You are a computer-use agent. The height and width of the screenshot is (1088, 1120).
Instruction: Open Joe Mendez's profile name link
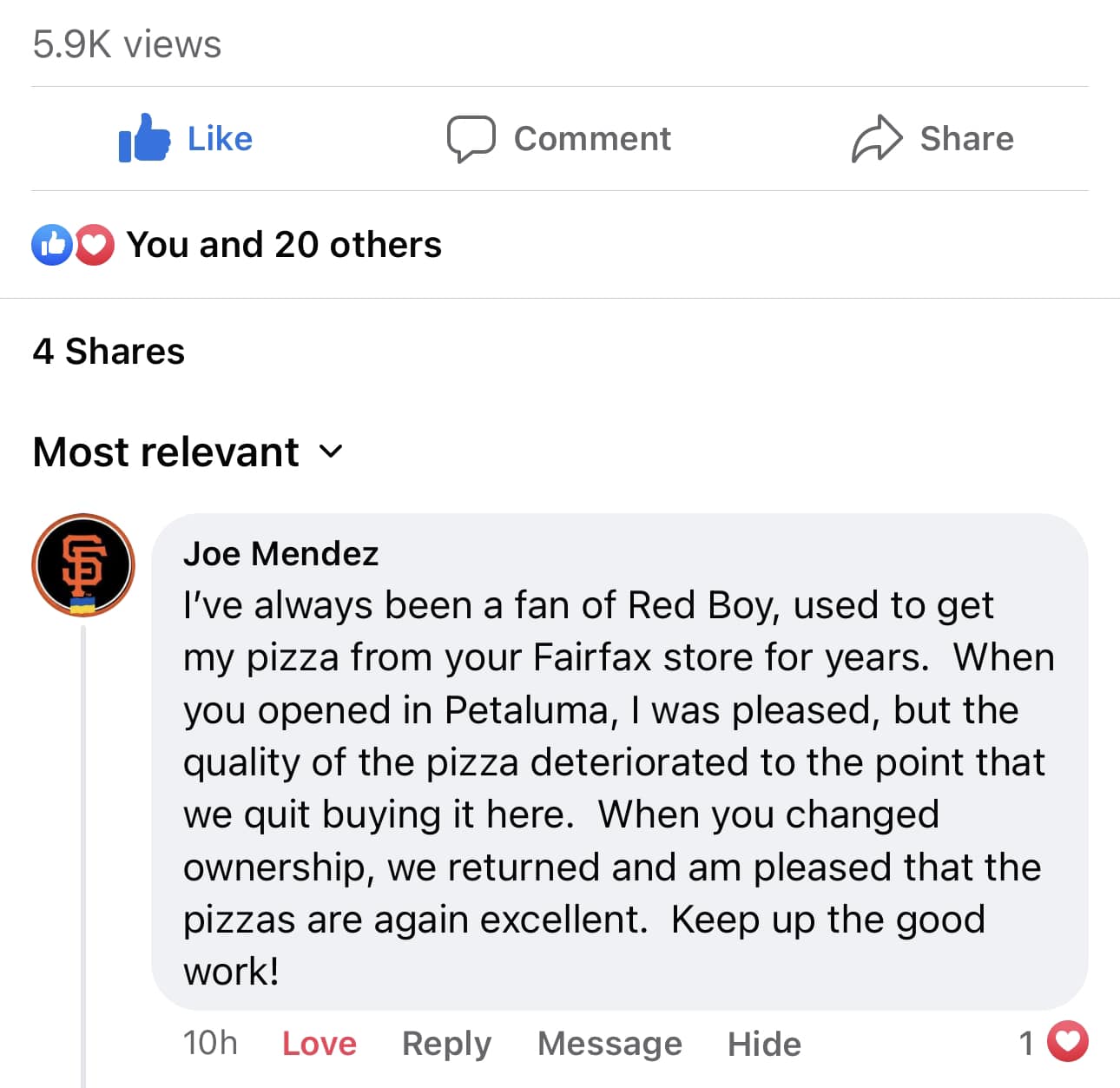coord(280,553)
